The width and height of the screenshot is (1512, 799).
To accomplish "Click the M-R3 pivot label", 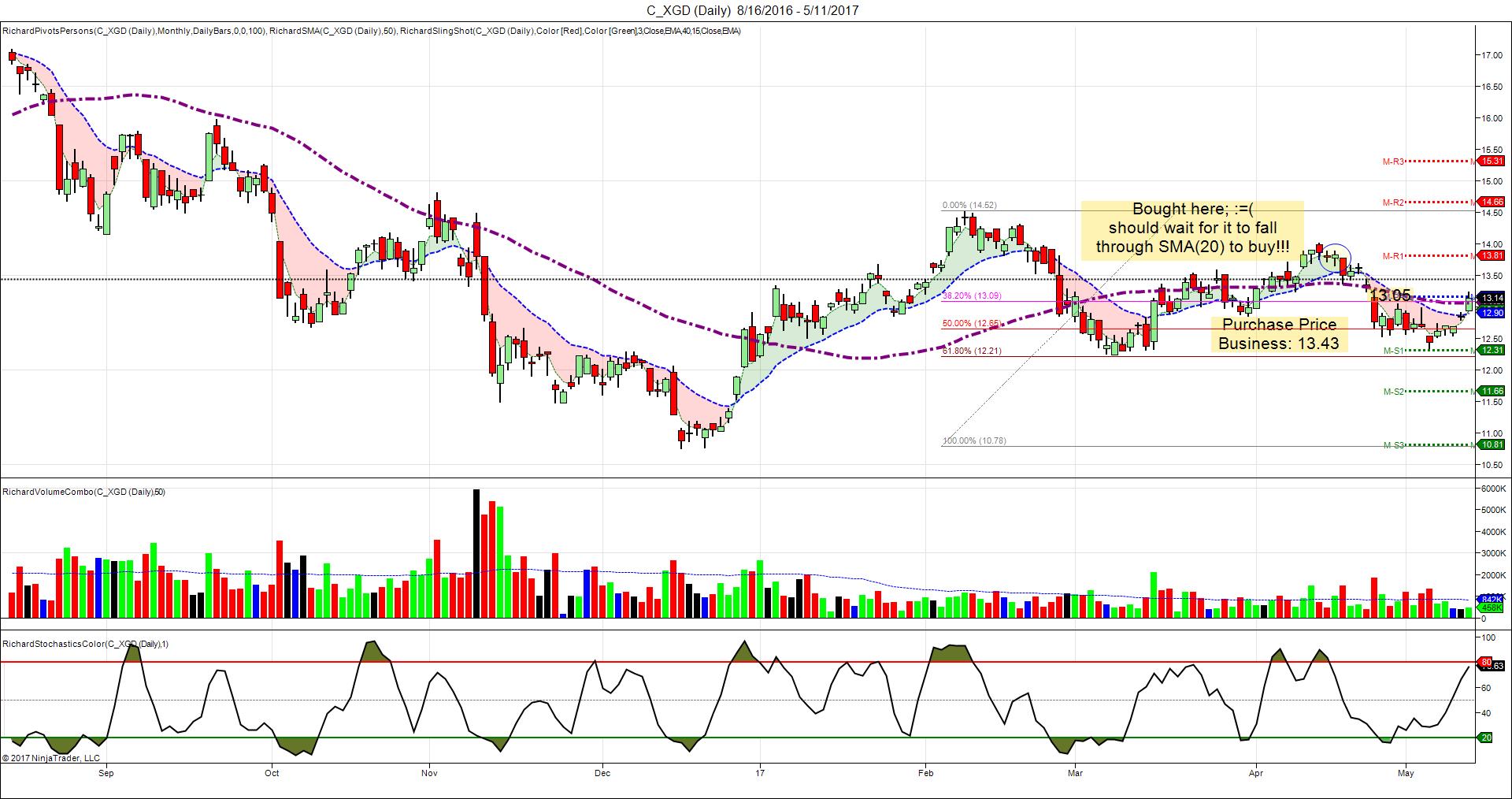I will 1393,162.
